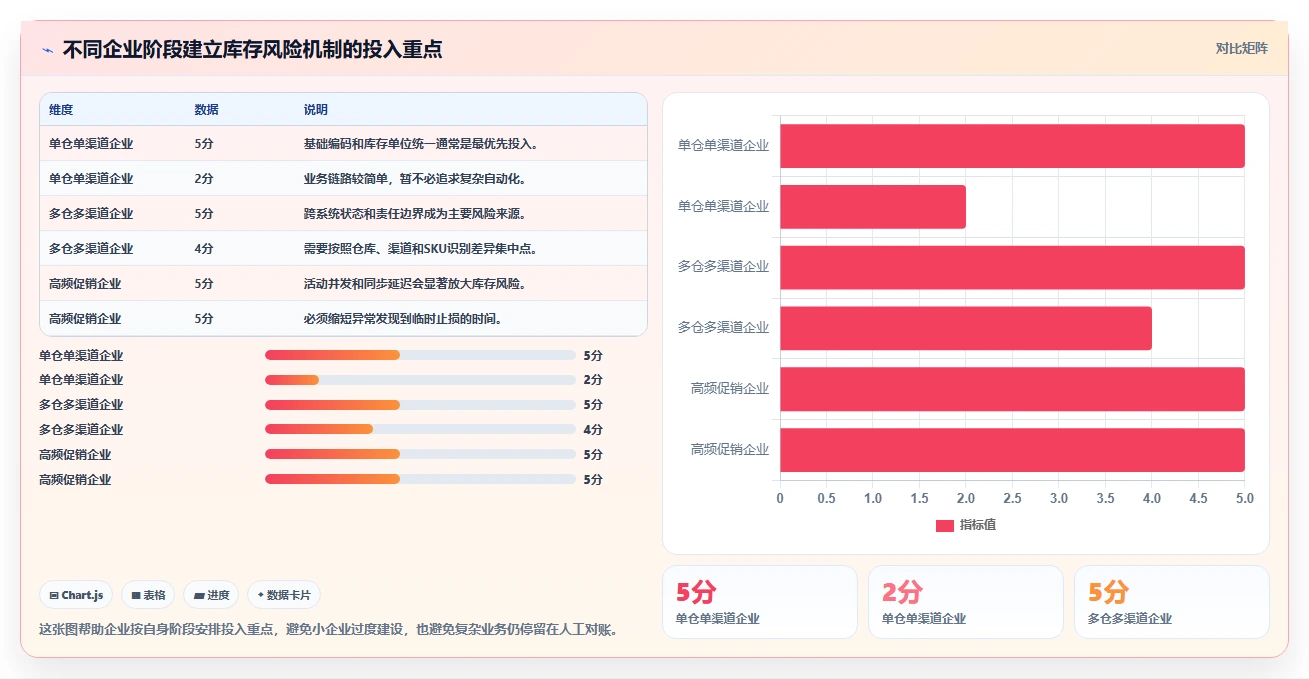Click the 对比矩阵 label in header
This screenshot has width=1309, height=679.
(x=1242, y=48)
